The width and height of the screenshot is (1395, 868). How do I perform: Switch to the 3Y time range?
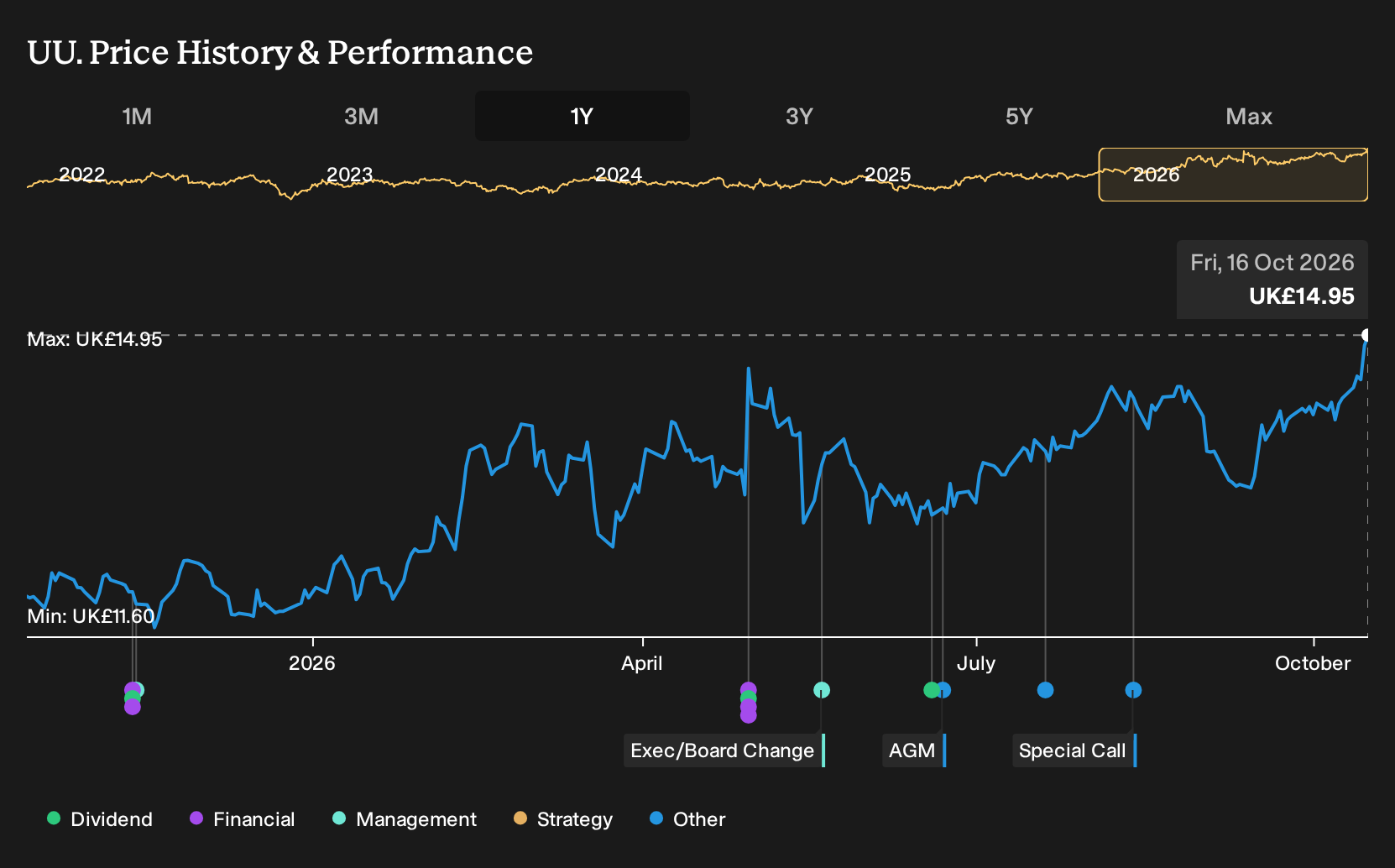799,116
